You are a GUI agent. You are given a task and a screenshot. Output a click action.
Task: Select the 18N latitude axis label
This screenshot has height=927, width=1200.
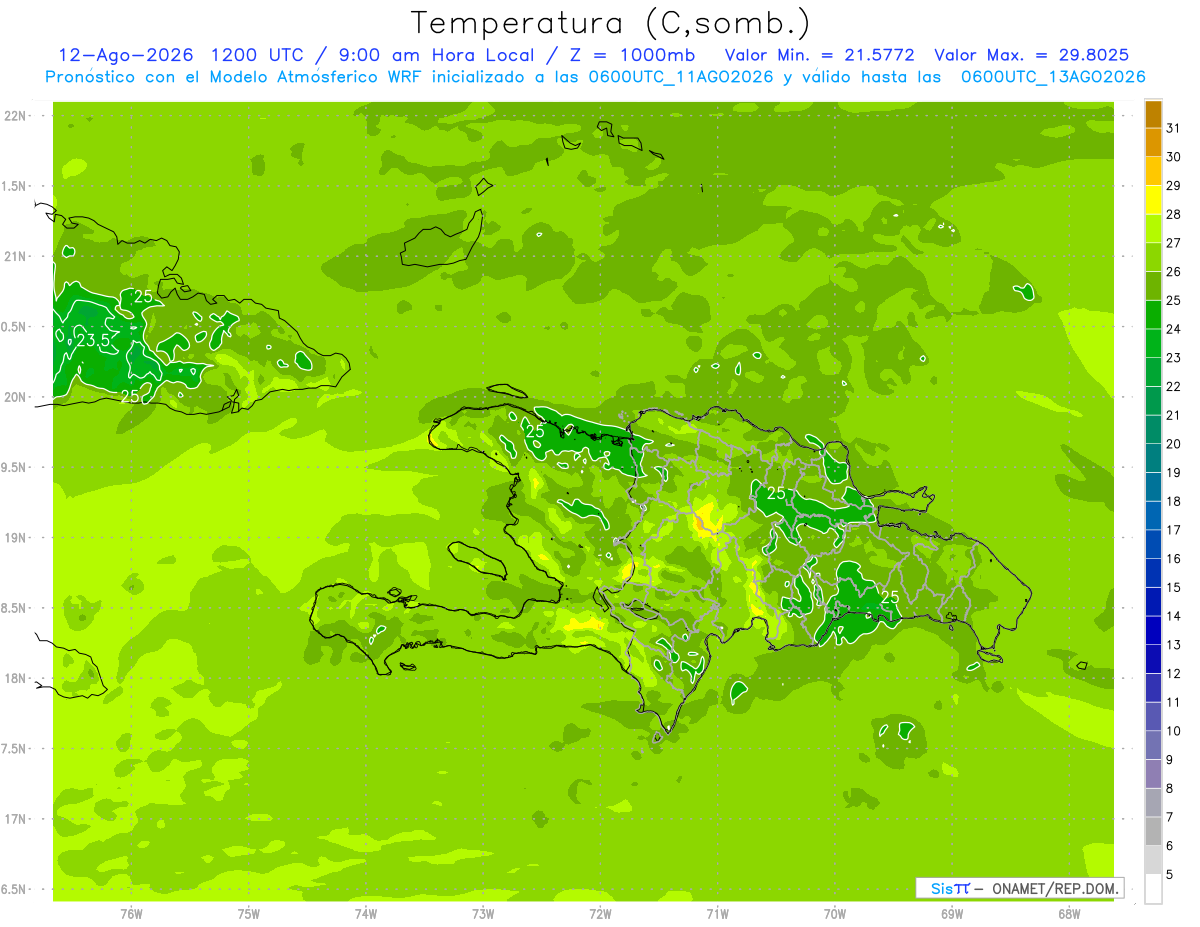(x=16, y=678)
